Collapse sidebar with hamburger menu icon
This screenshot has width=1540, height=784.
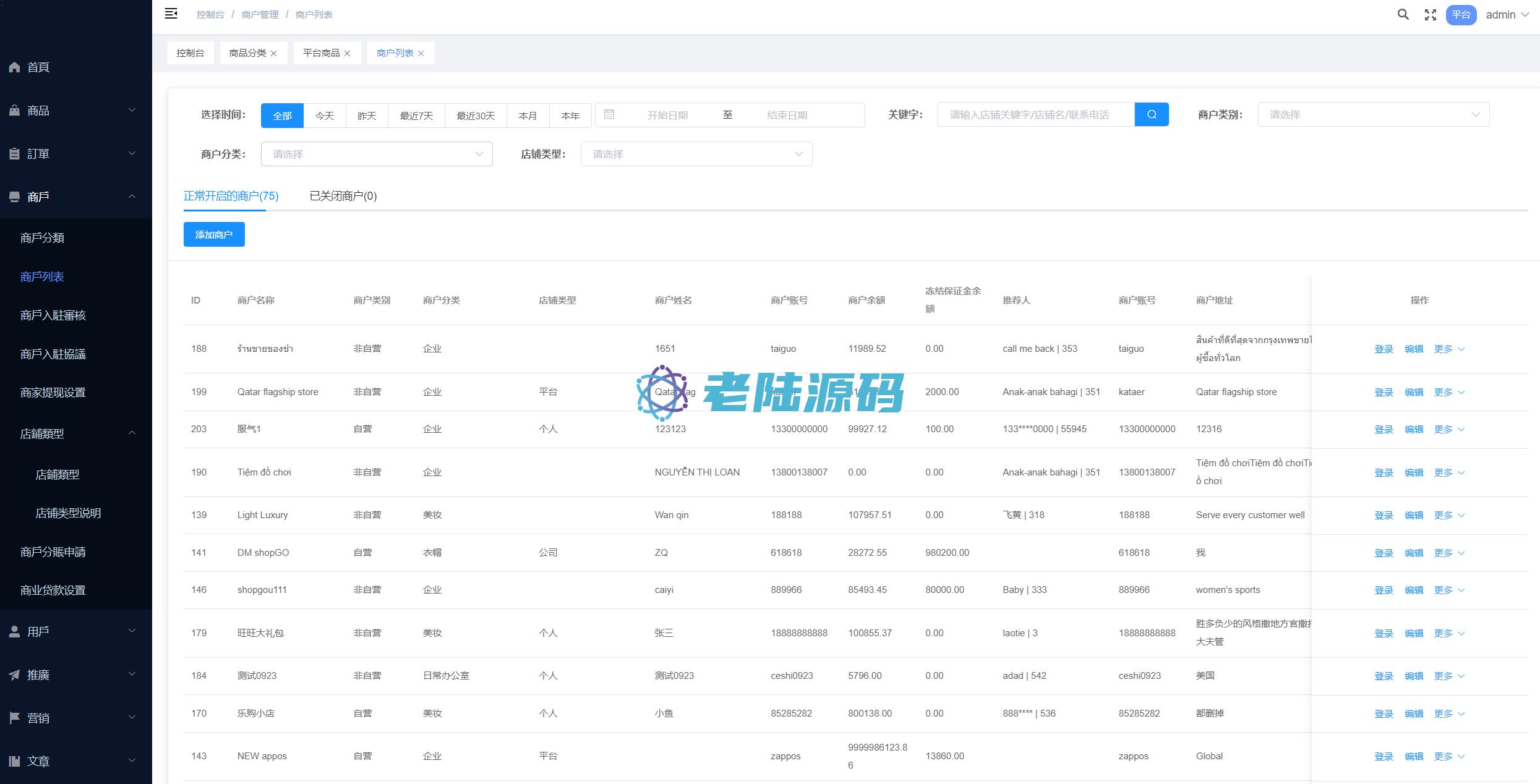(171, 14)
